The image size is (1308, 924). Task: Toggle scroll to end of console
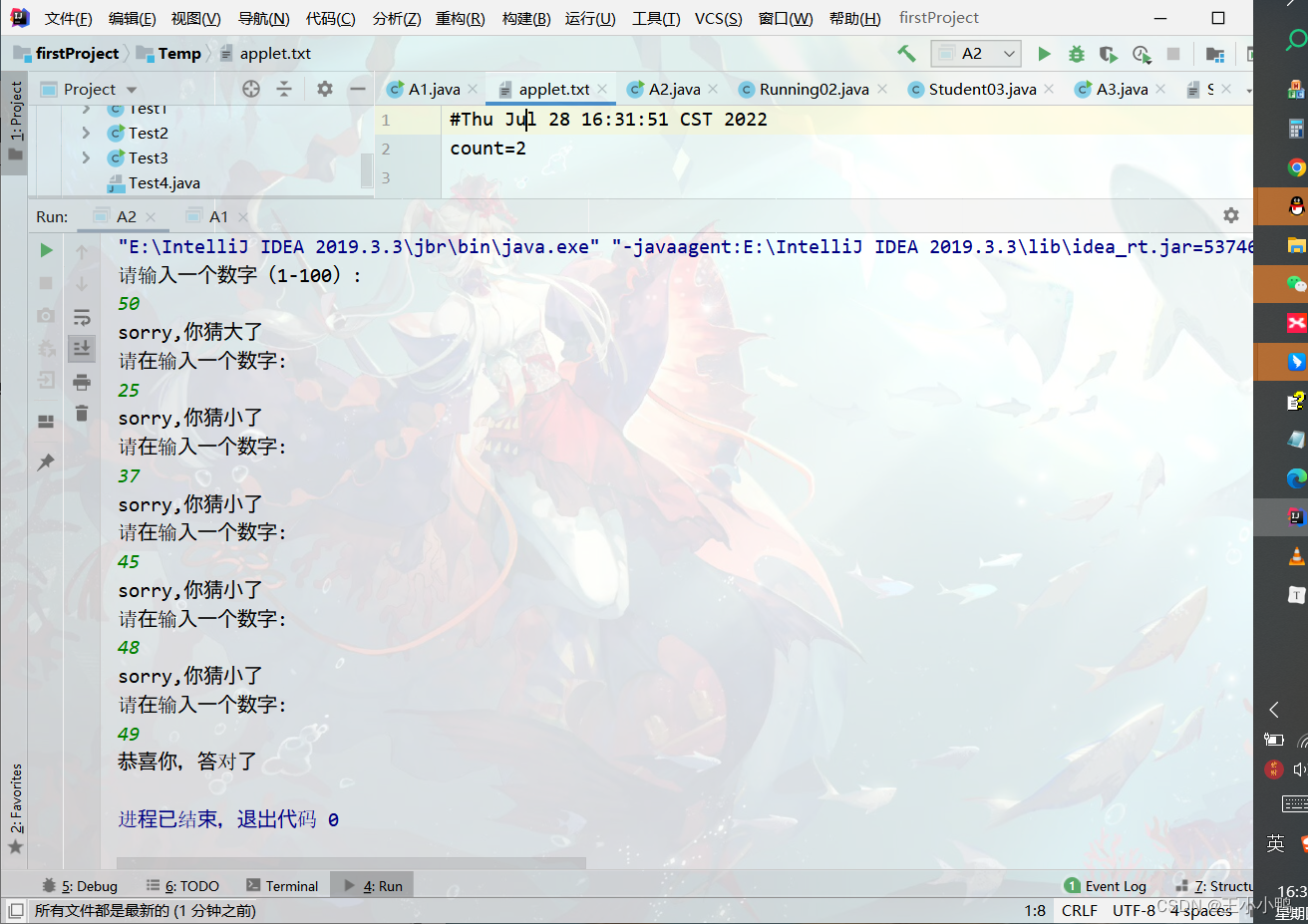pyautogui.click(x=82, y=348)
